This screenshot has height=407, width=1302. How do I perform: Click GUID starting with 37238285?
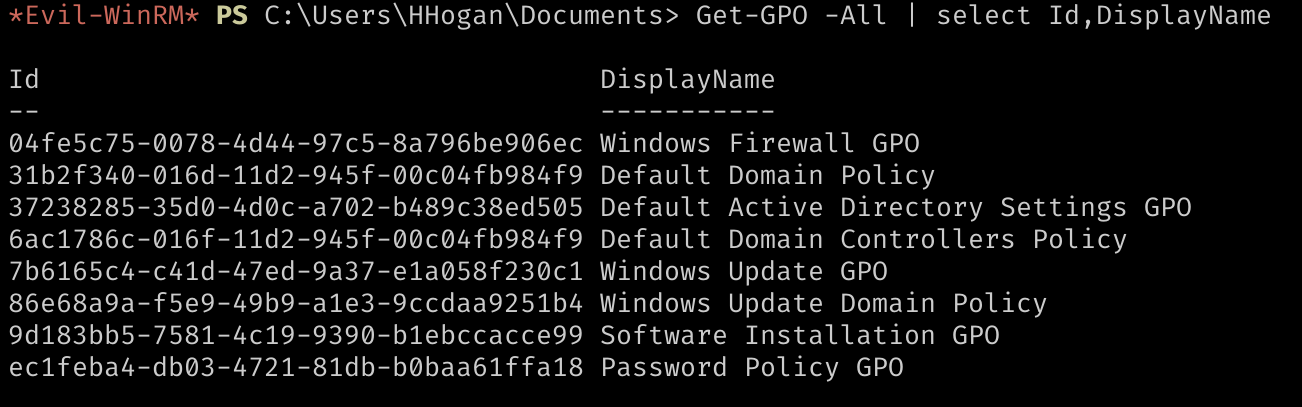(296, 207)
